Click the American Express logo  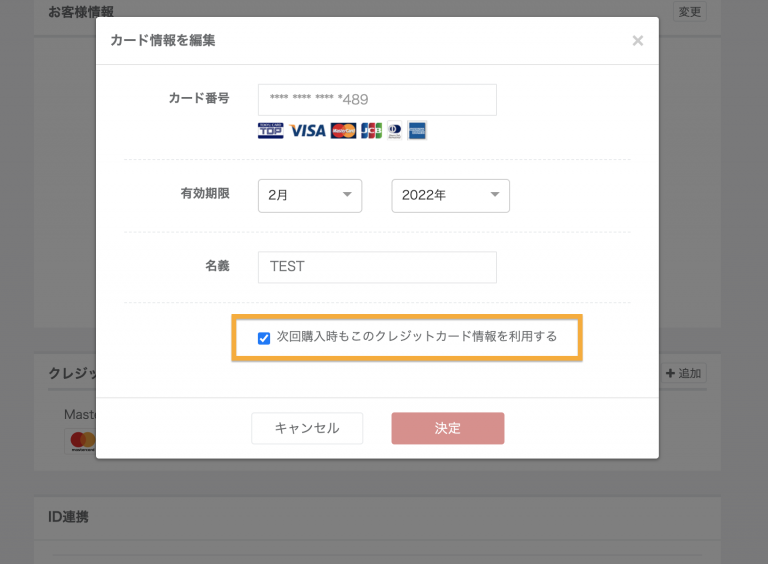(417, 130)
